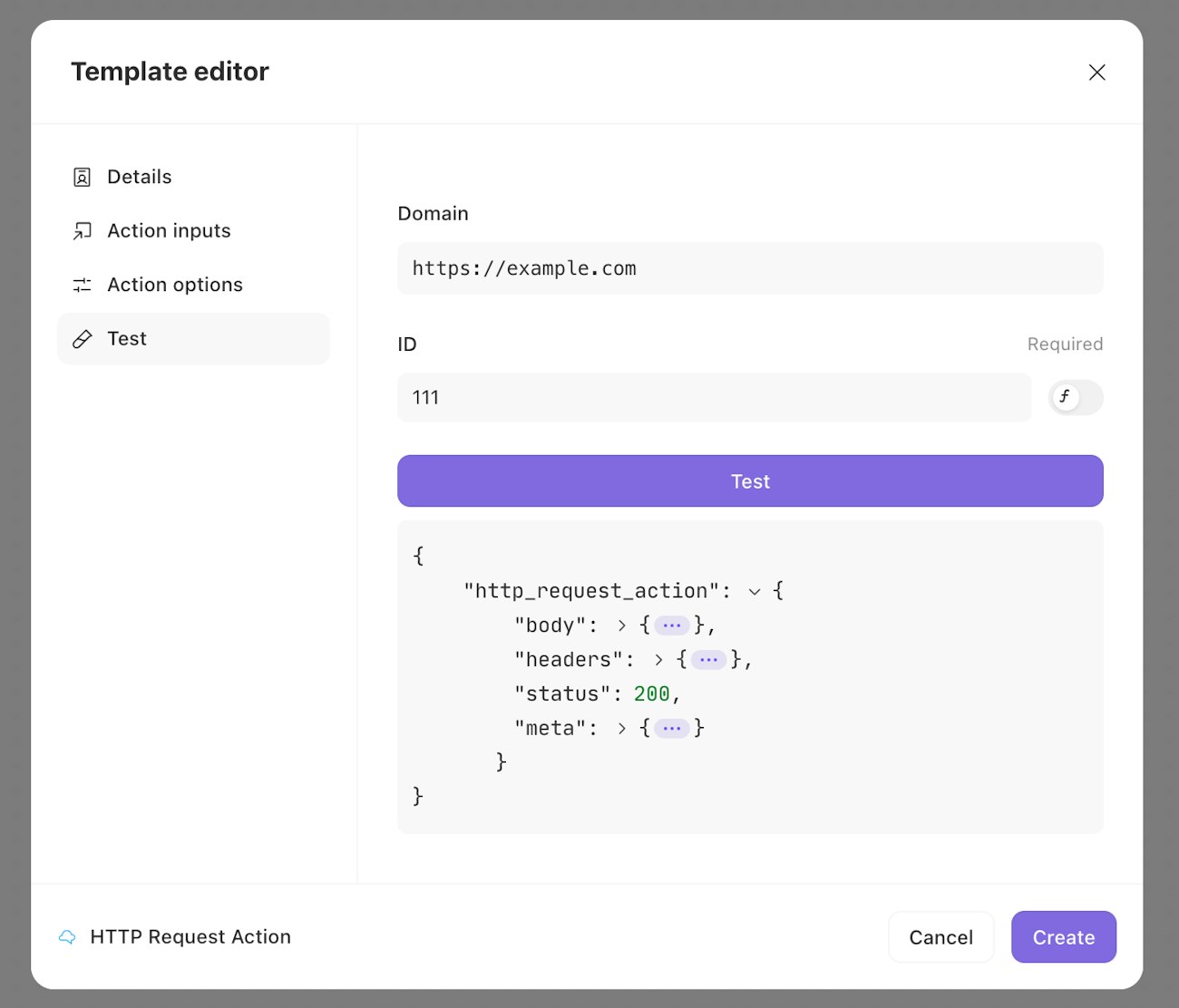This screenshot has height=1008, width=1179.
Task: Click the HTTP Request Action cloud icon
Action: point(67,937)
